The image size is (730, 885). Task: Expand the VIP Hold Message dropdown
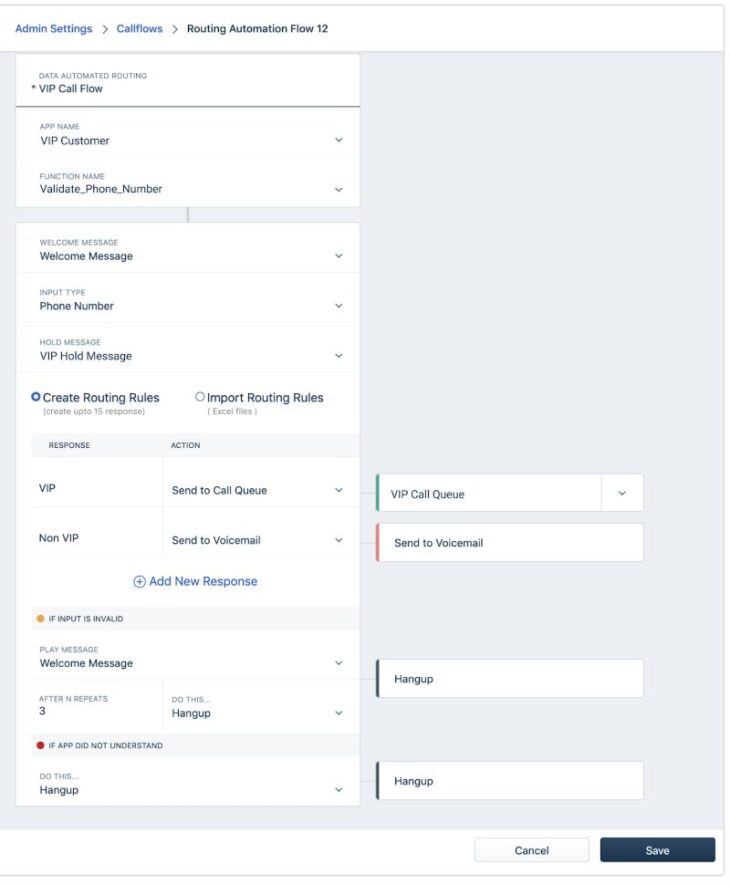pyautogui.click(x=187, y=349)
